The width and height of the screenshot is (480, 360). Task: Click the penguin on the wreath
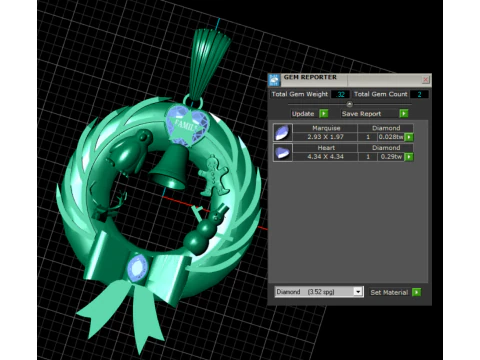point(129,152)
